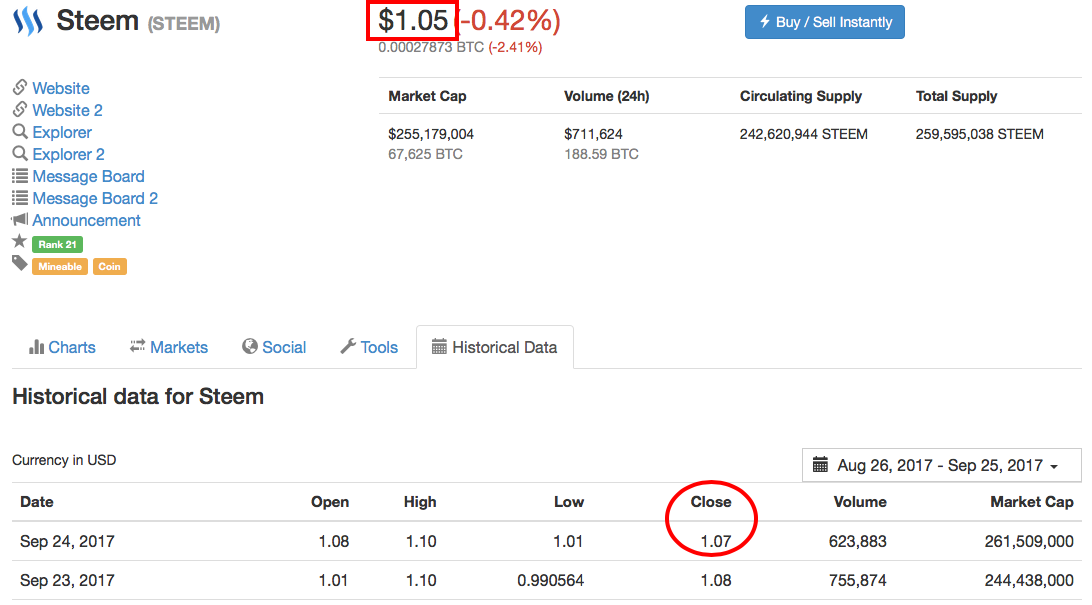Click the $711,624 volume value

[x=593, y=134]
